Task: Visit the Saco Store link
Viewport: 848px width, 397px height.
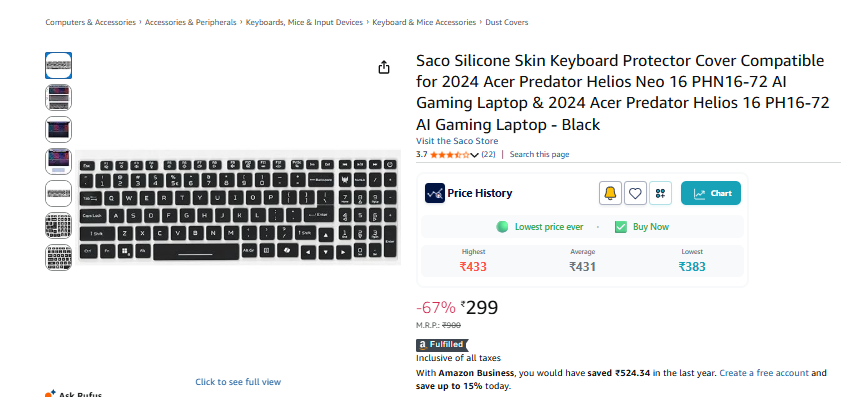Action: [457, 141]
